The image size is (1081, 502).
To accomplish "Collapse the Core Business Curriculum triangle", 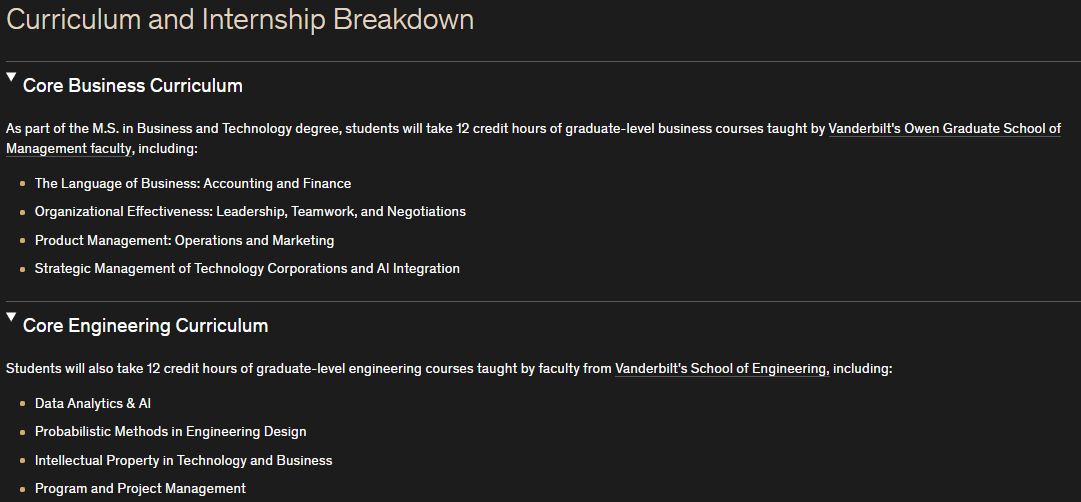I will click(11, 77).
